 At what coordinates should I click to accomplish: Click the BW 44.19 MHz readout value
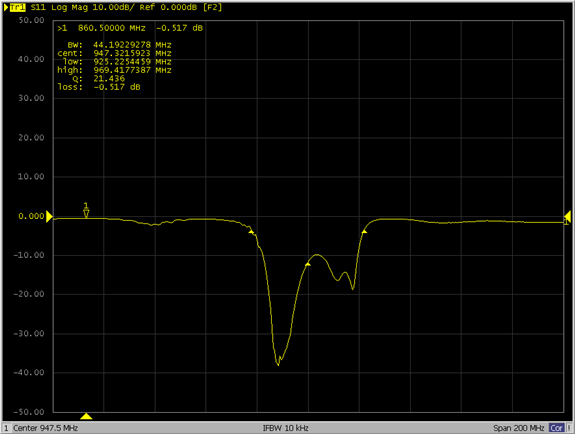point(132,45)
